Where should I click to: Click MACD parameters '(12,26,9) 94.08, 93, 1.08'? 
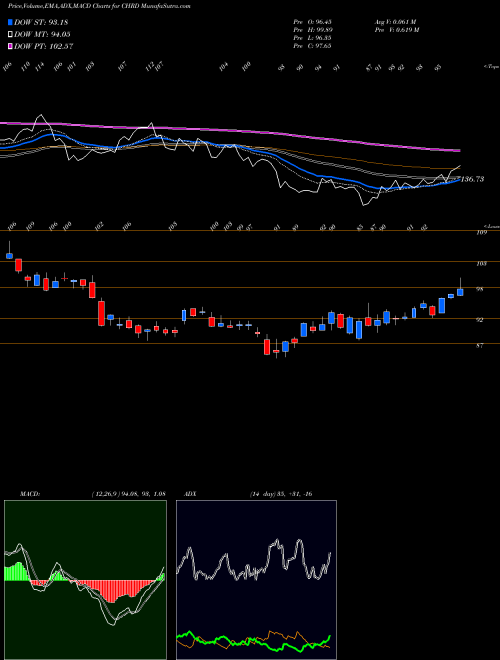pyautogui.click(x=128, y=494)
